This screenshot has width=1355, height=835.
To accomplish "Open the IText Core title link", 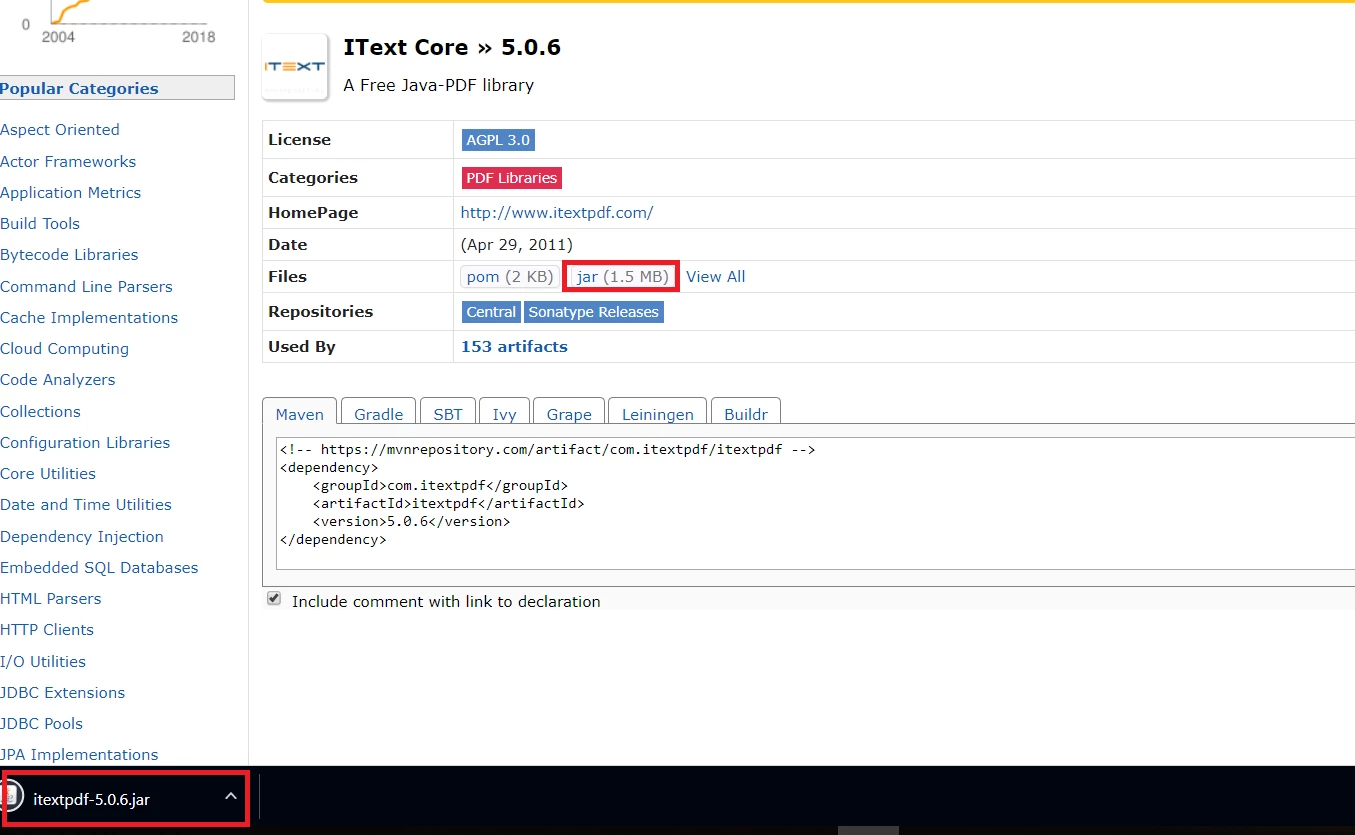I will pos(406,47).
